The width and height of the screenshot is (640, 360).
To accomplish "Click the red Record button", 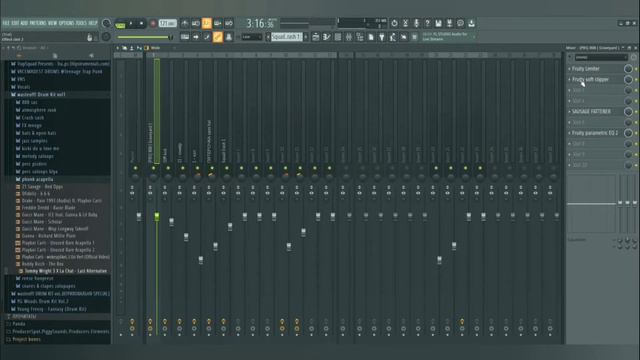I will point(153,24).
